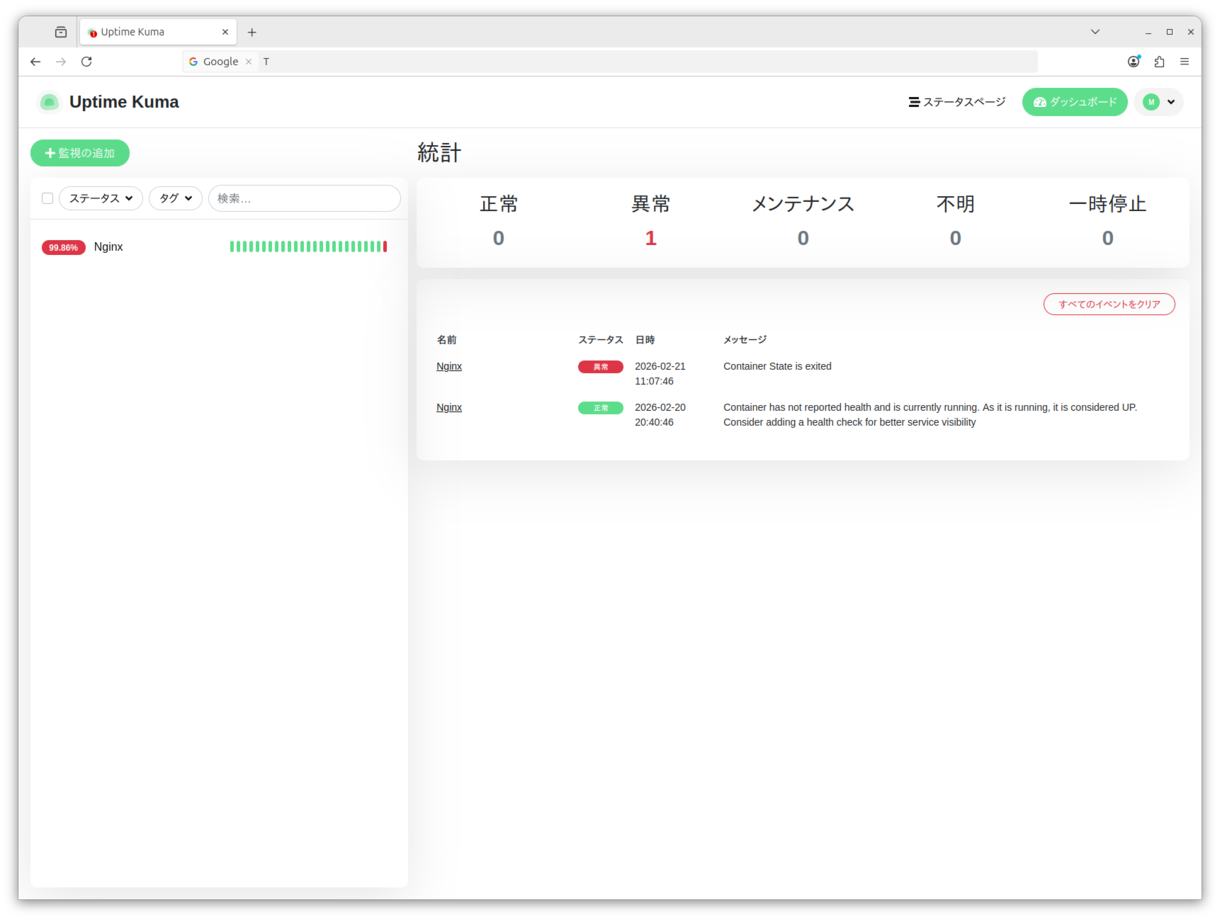Focus the monitor 検索 search field

click(x=304, y=198)
